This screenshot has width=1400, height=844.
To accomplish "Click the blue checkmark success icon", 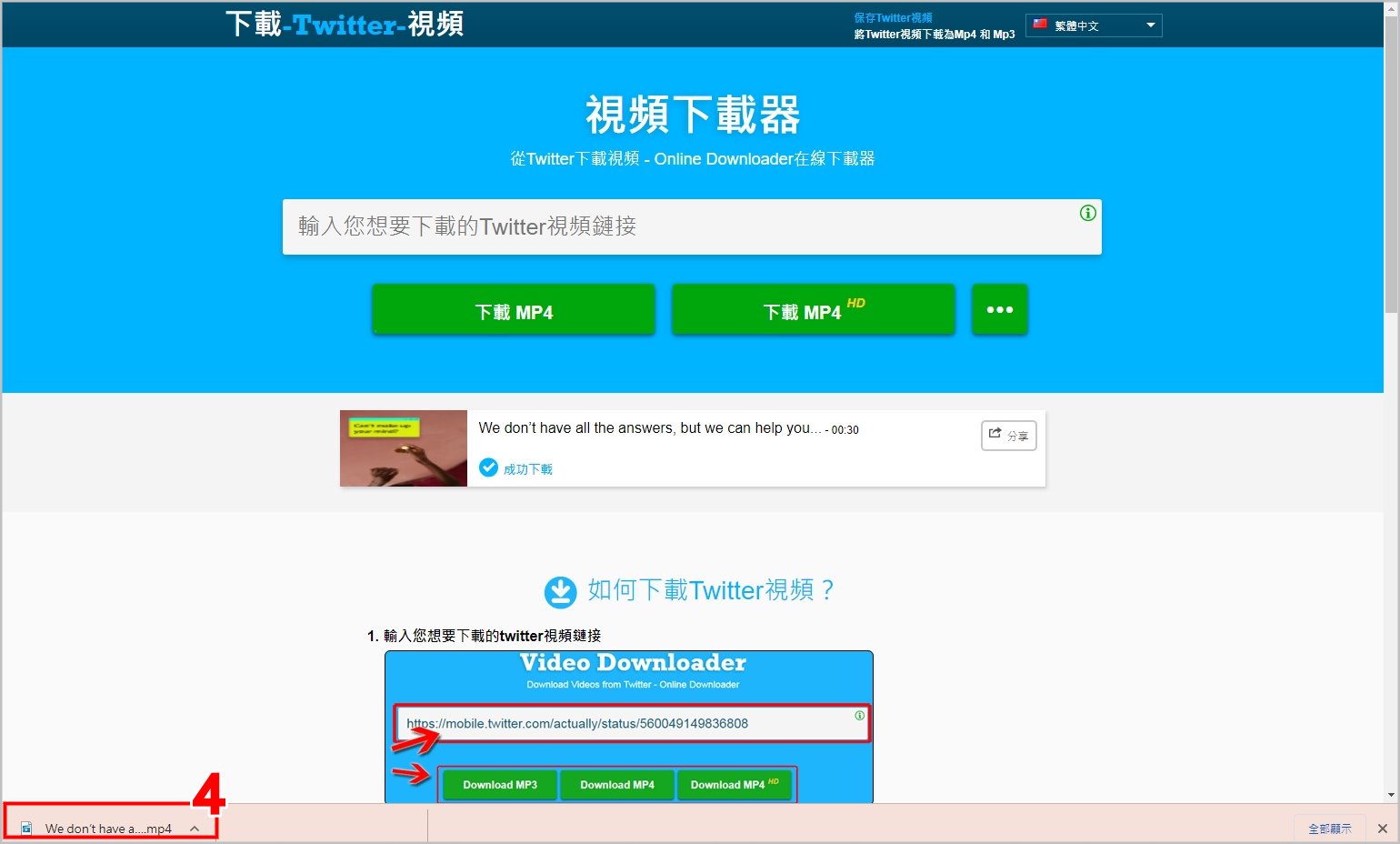I will pos(488,467).
